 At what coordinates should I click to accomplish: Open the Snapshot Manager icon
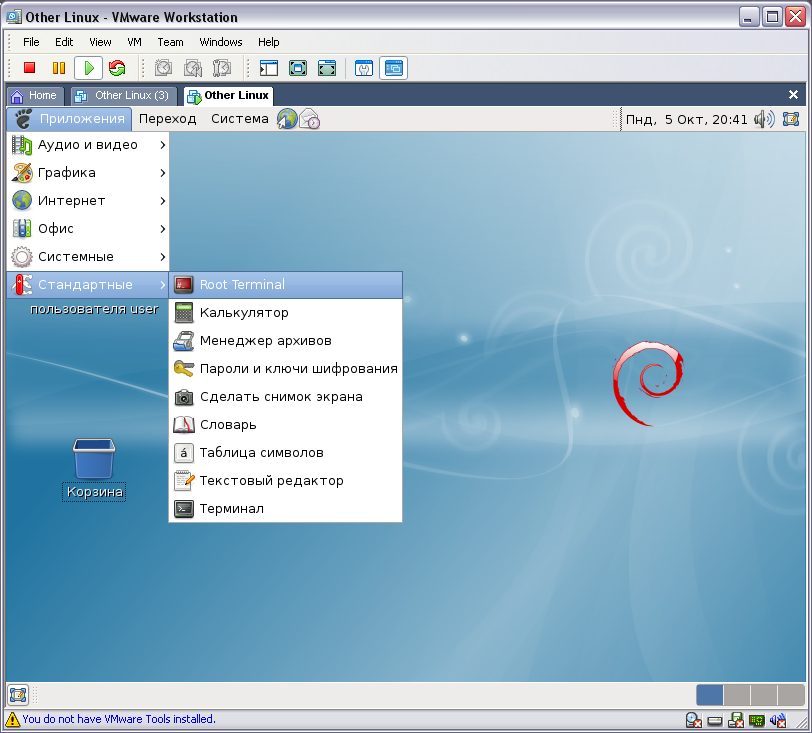[x=222, y=68]
